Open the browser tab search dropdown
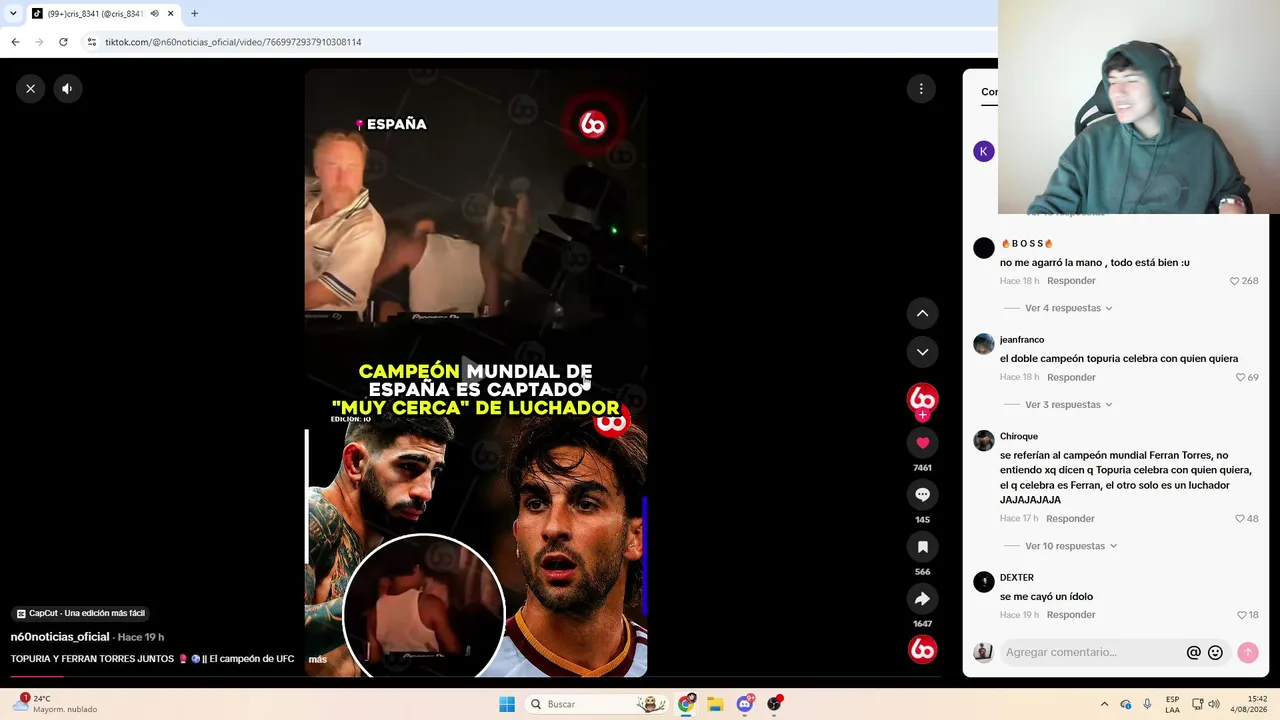 click(x=13, y=14)
